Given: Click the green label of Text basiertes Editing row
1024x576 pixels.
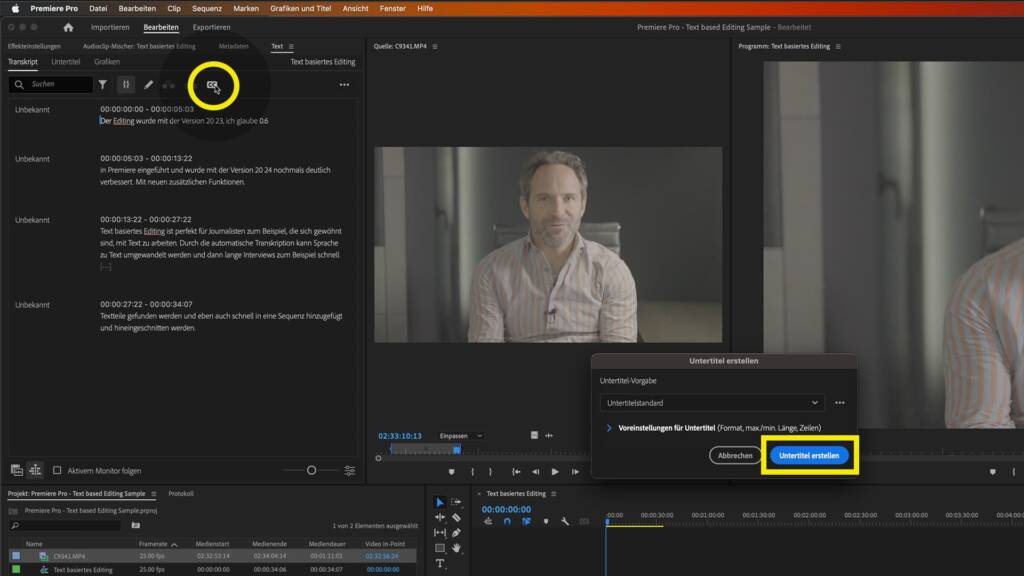Looking at the screenshot, I should pos(16,569).
